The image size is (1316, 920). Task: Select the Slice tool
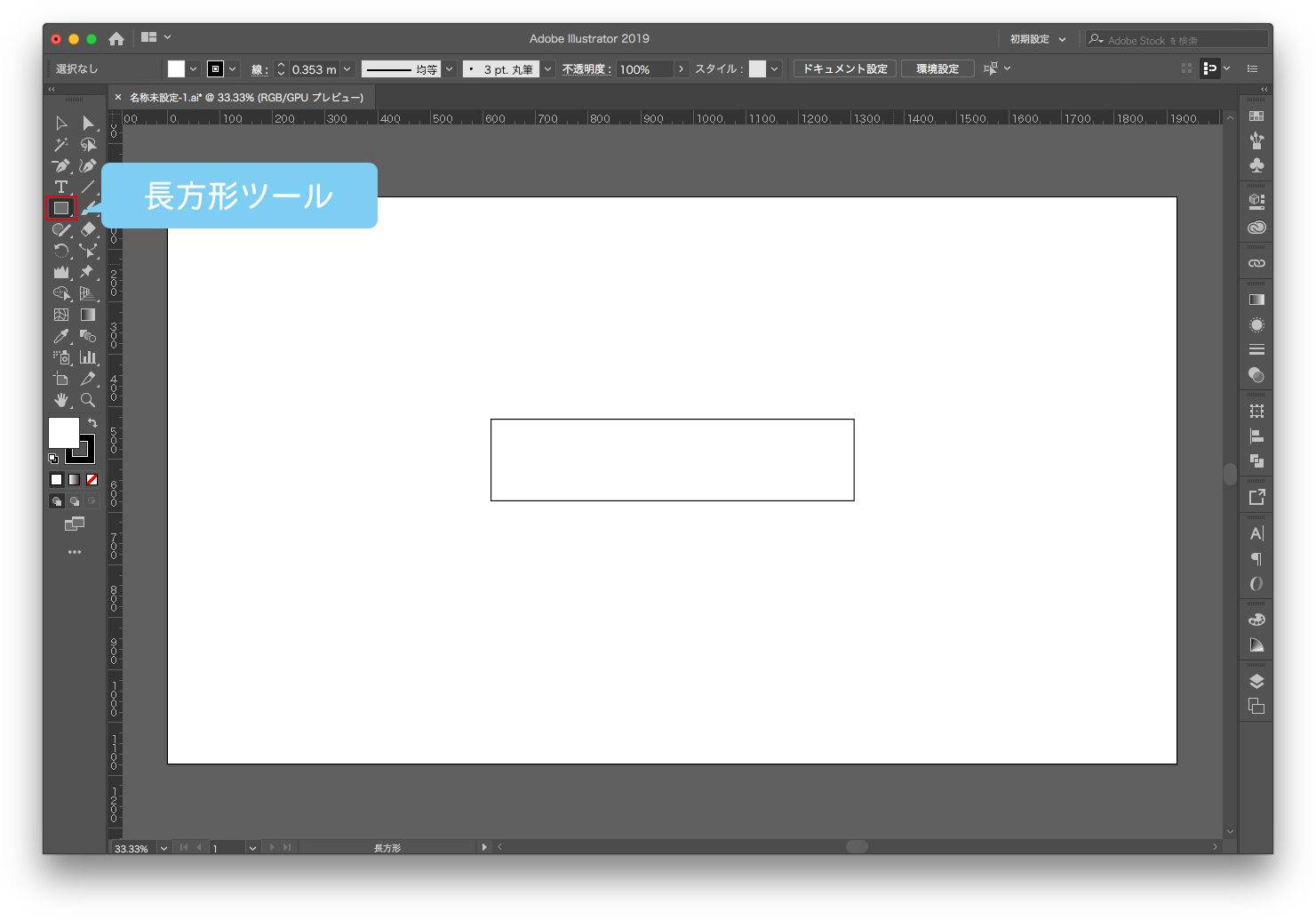click(88, 379)
